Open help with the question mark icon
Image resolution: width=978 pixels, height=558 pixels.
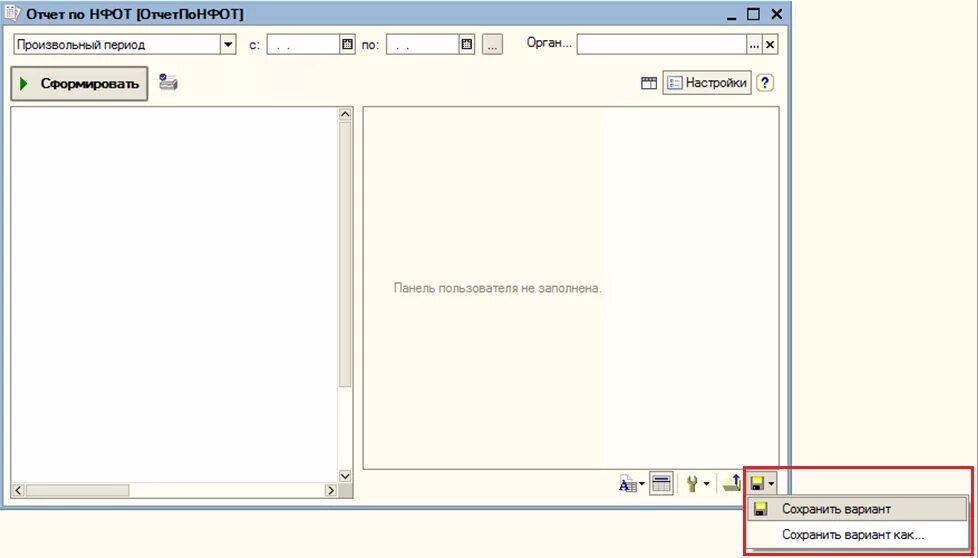pos(765,83)
